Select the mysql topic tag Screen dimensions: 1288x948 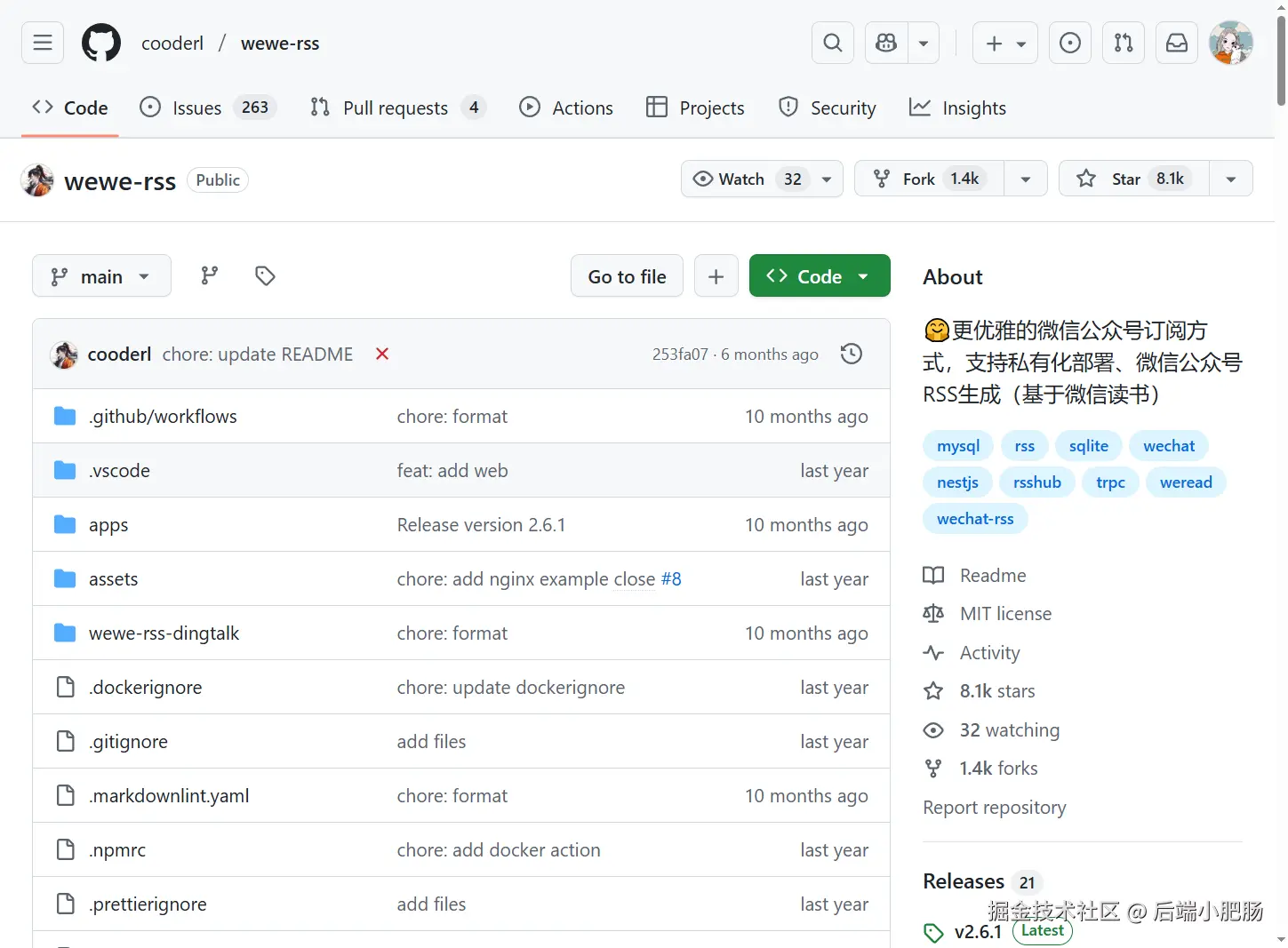[958, 446]
